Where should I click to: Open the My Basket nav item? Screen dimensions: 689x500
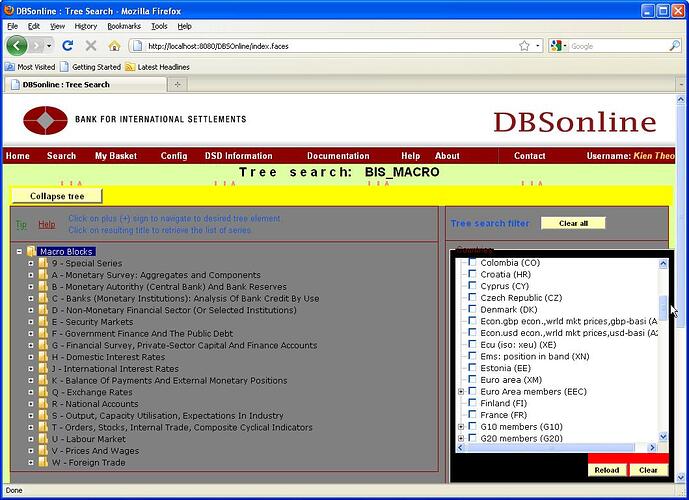point(116,156)
